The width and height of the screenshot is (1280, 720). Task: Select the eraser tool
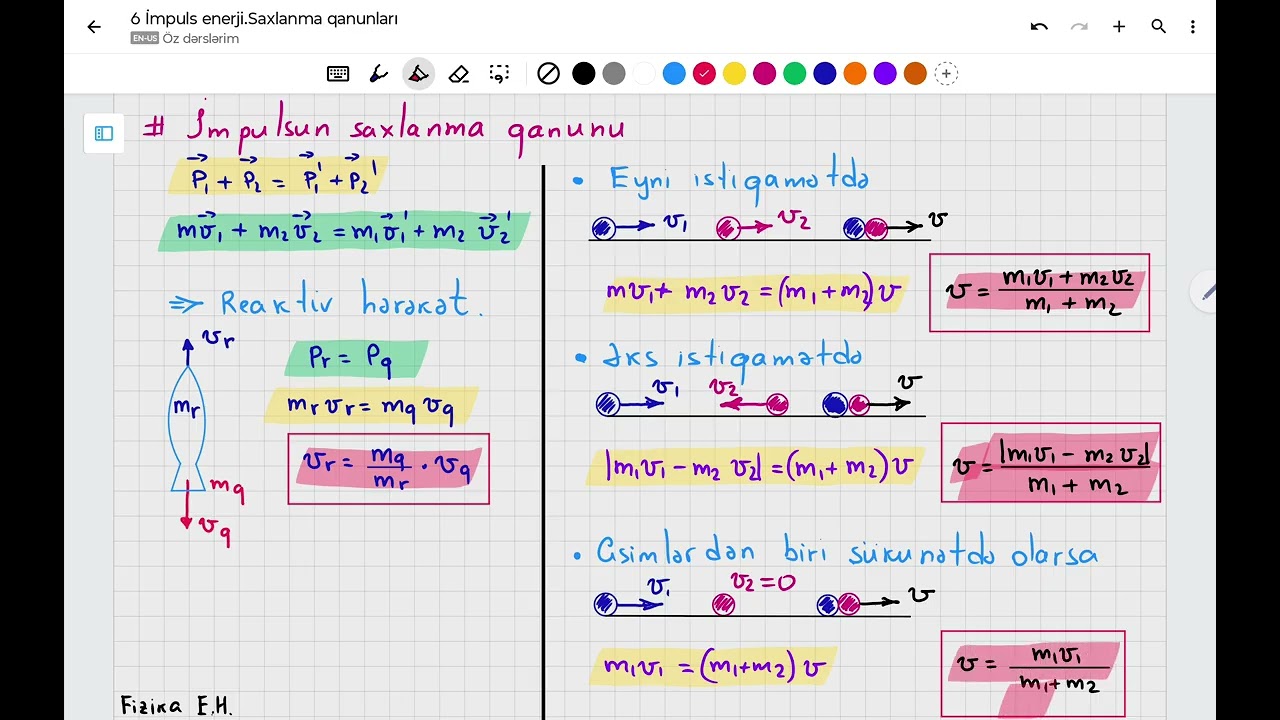459,73
